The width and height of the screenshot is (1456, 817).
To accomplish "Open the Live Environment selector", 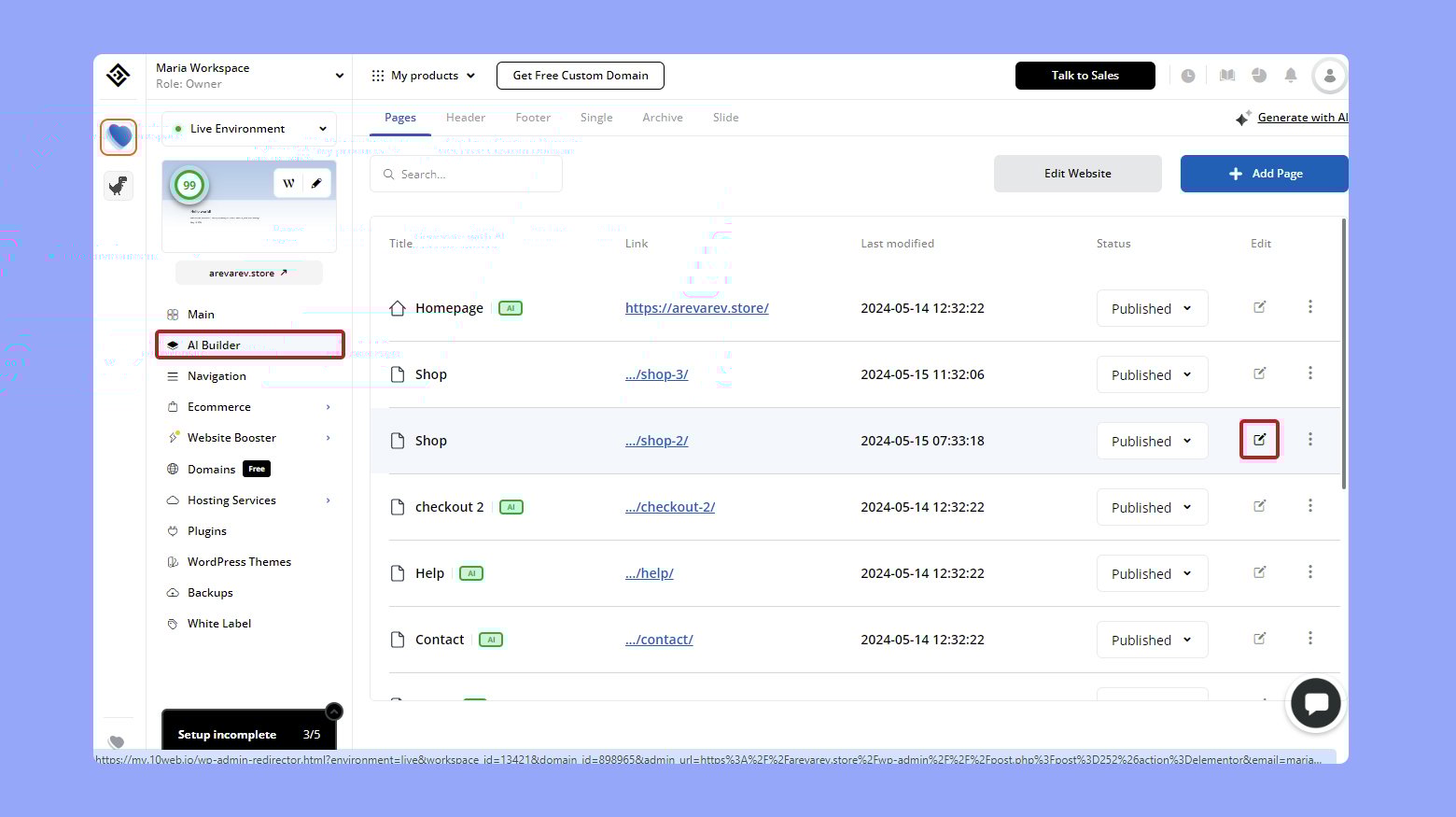I will 249,129.
